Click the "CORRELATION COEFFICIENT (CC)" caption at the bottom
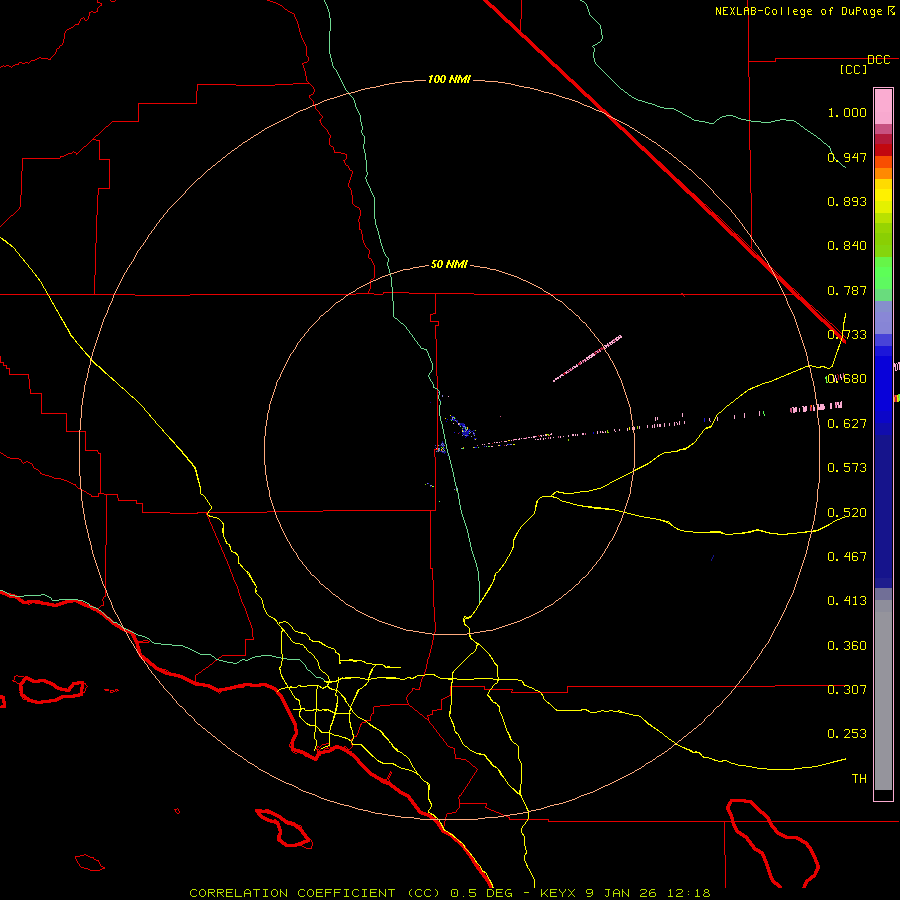Screen dimensions: 900x900 [x=315, y=893]
